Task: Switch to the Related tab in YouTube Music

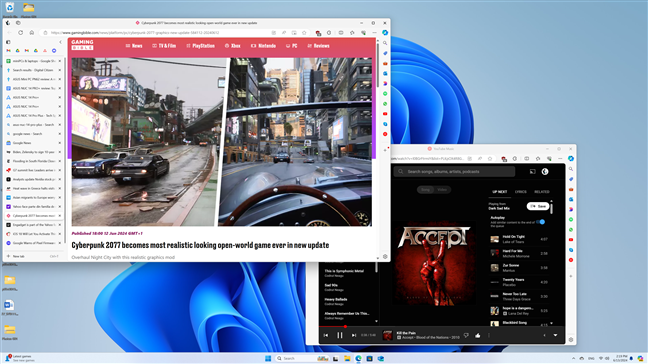Action: (x=542, y=192)
